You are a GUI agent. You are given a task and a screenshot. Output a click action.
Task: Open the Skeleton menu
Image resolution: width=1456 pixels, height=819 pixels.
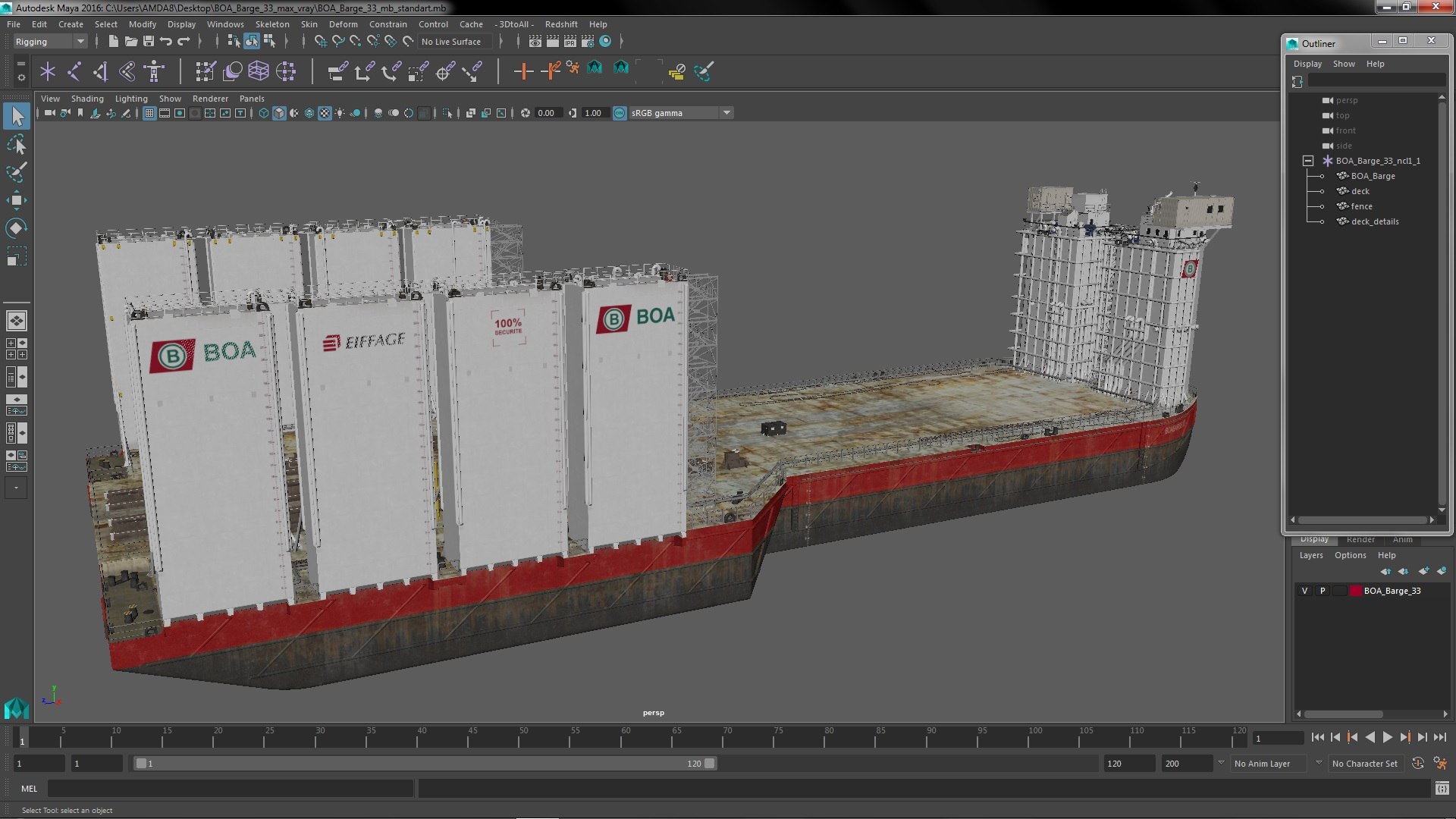click(272, 24)
